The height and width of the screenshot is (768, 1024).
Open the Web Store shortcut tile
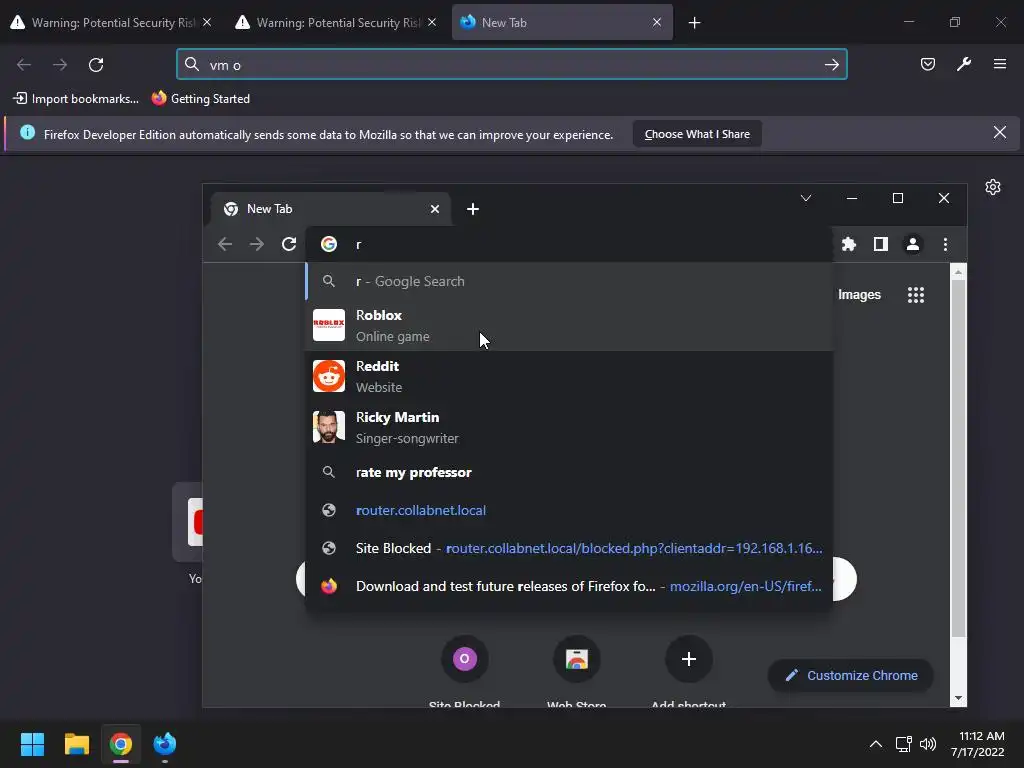[577, 670]
